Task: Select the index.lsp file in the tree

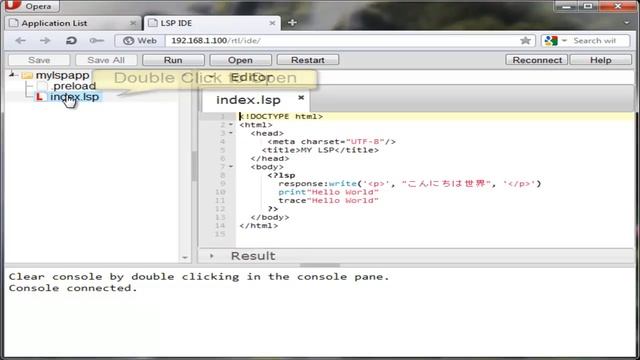Action: [74, 97]
